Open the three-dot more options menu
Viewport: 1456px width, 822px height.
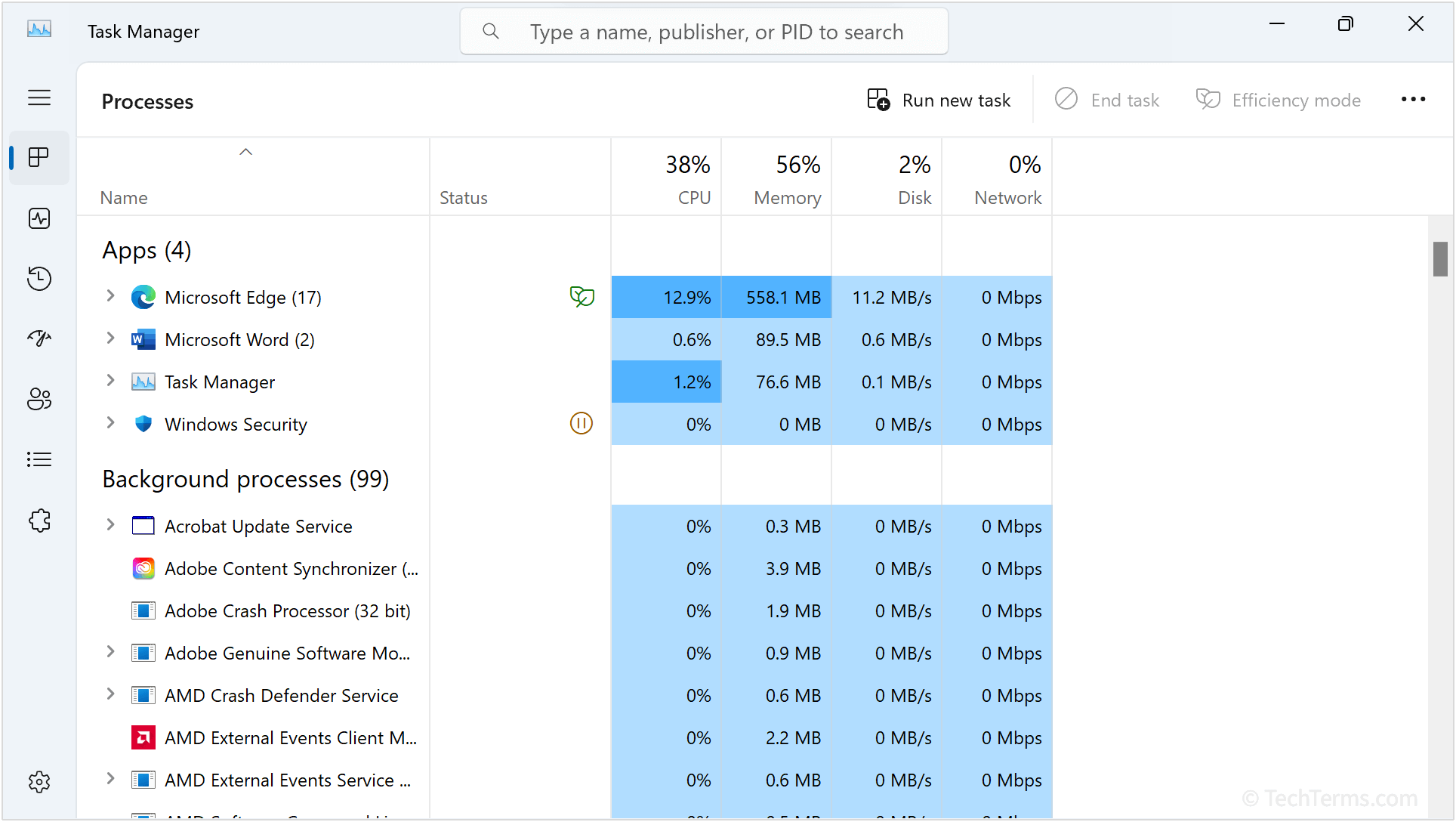click(x=1413, y=100)
